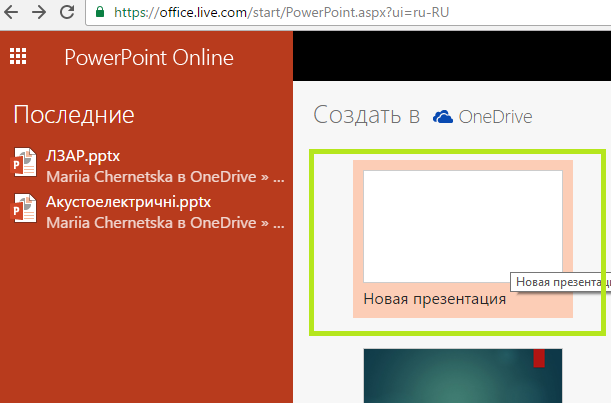Click the green secure padlock icon
Screen dimensions: 611x403
tap(100, 12)
